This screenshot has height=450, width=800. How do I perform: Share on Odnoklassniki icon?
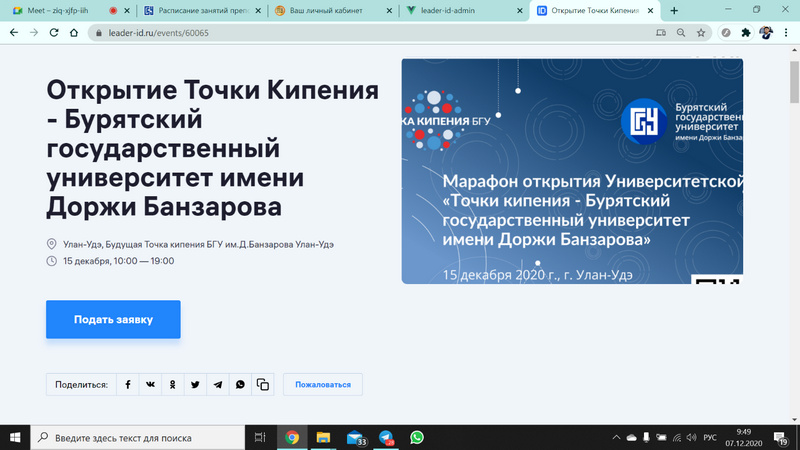[x=173, y=384]
